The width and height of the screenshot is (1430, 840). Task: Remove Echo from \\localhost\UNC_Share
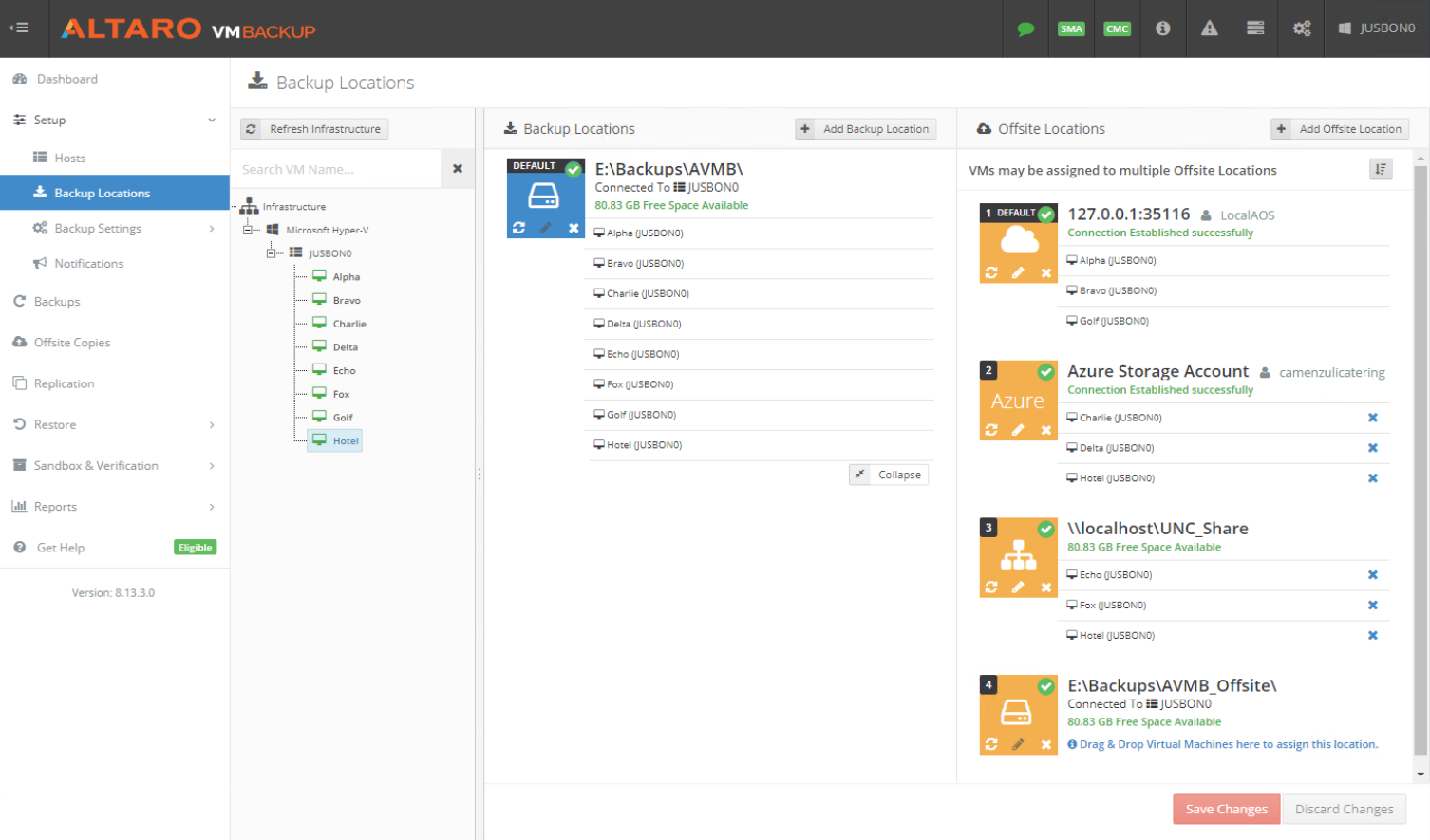click(x=1372, y=575)
